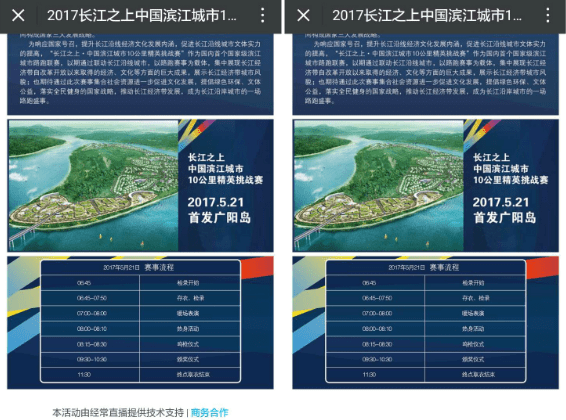Tap 10公里精英挑战赛 in the left screen banner
The width and height of the screenshot is (566, 420).
pyautogui.click(x=225, y=180)
